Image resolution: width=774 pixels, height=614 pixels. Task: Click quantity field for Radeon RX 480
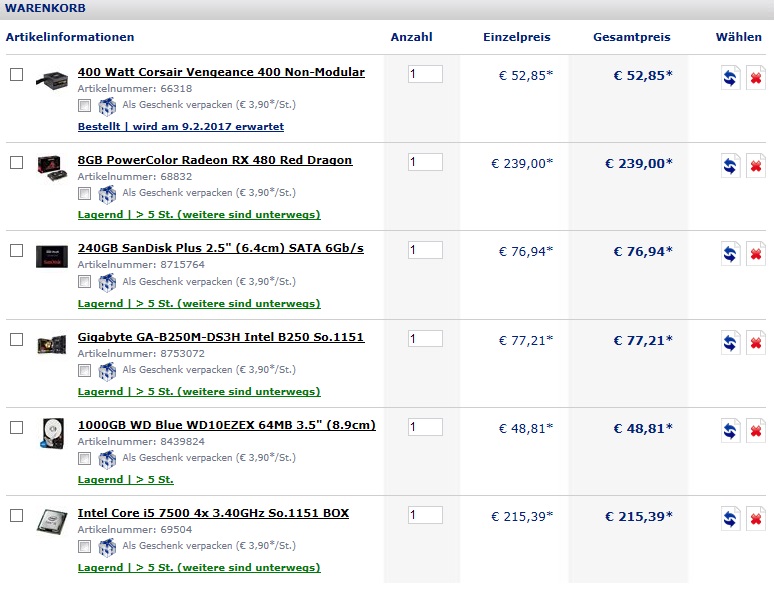pos(425,162)
